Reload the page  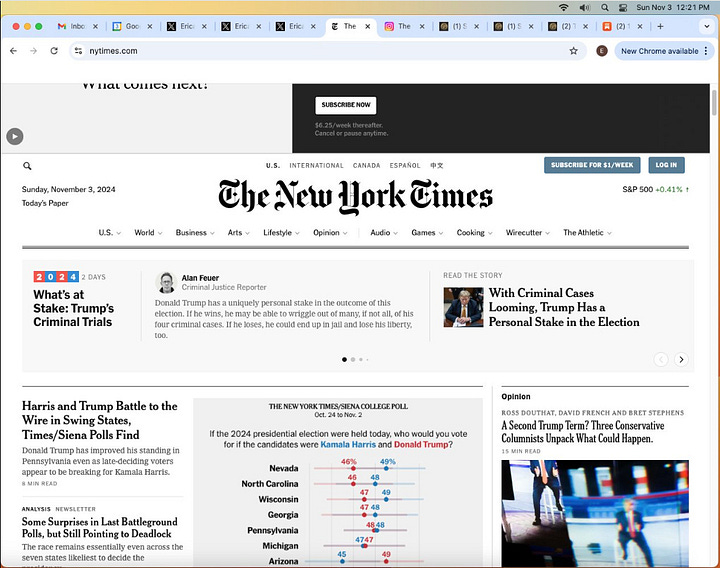click(54, 51)
